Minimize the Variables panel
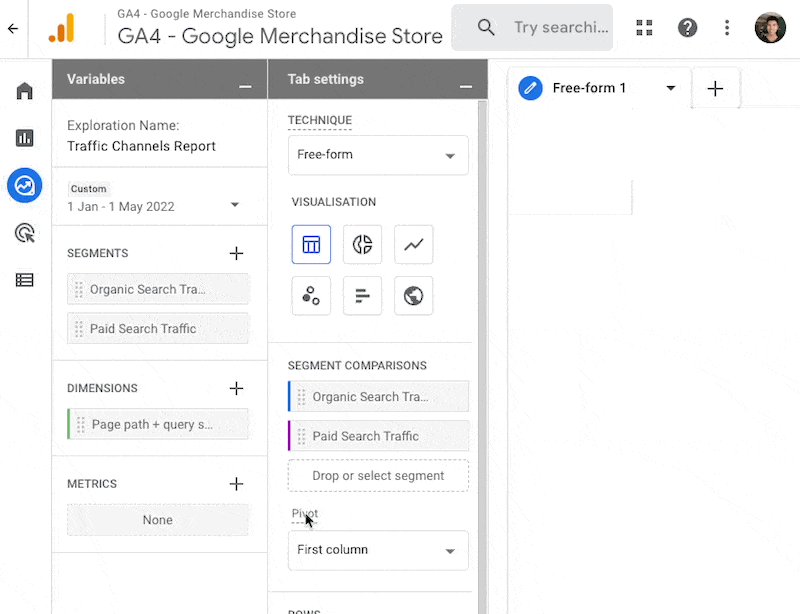The image size is (800, 614). pyautogui.click(x=245, y=87)
